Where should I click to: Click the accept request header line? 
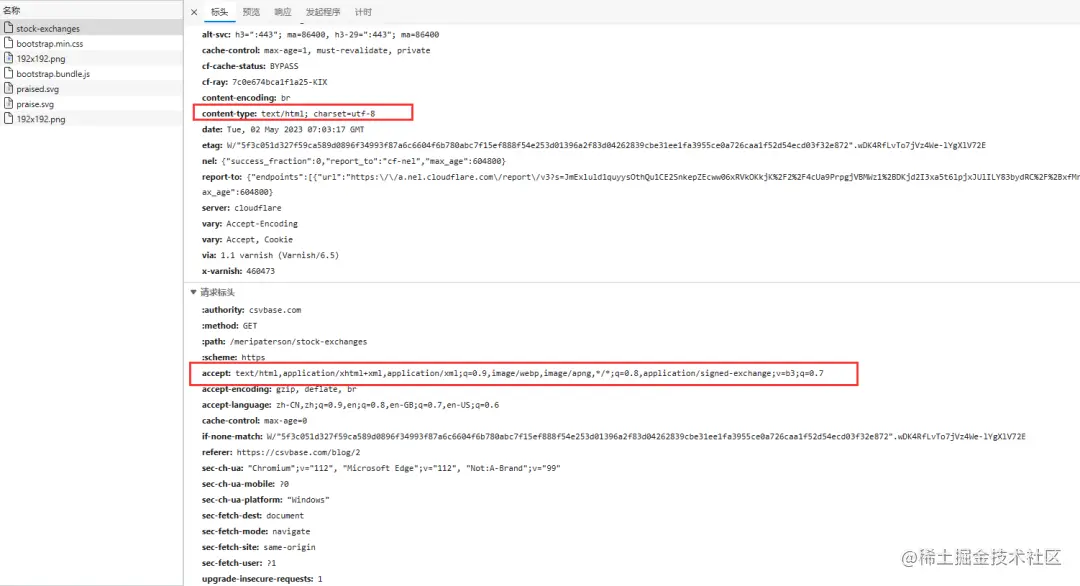click(x=512, y=373)
